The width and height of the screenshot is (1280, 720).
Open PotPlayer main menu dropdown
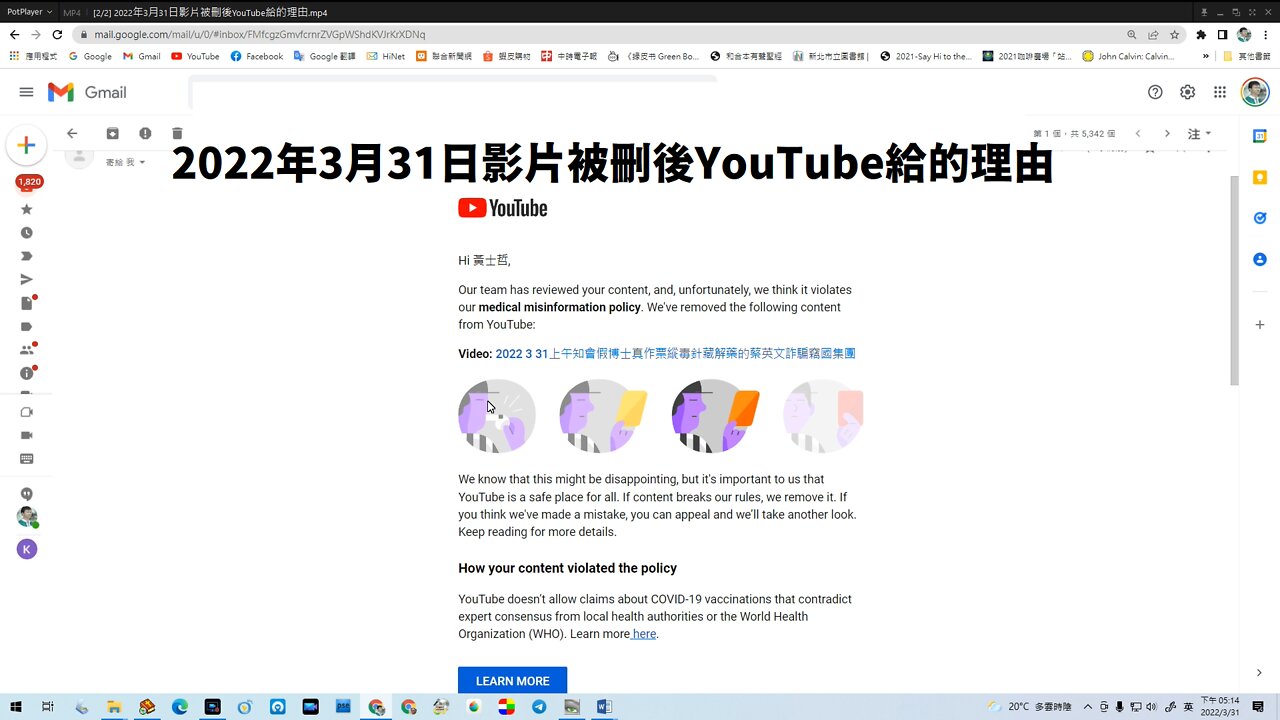click(x=27, y=12)
